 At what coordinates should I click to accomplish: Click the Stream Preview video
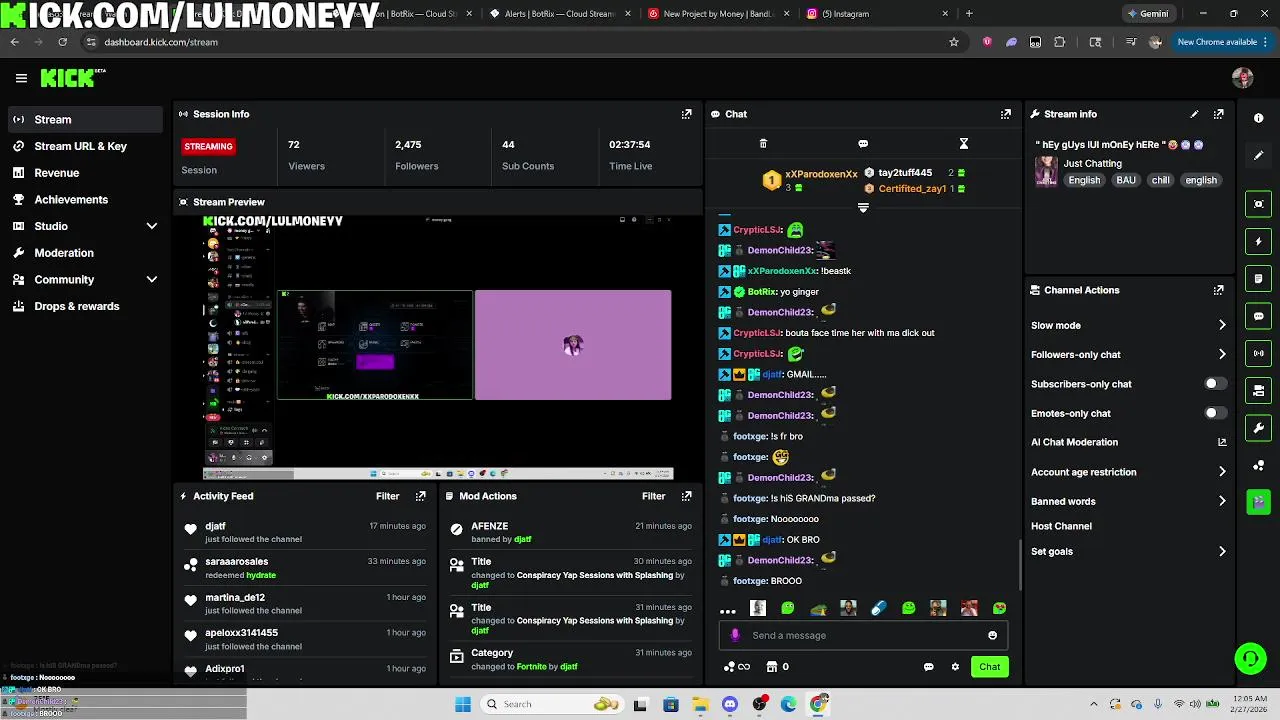tap(438, 347)
